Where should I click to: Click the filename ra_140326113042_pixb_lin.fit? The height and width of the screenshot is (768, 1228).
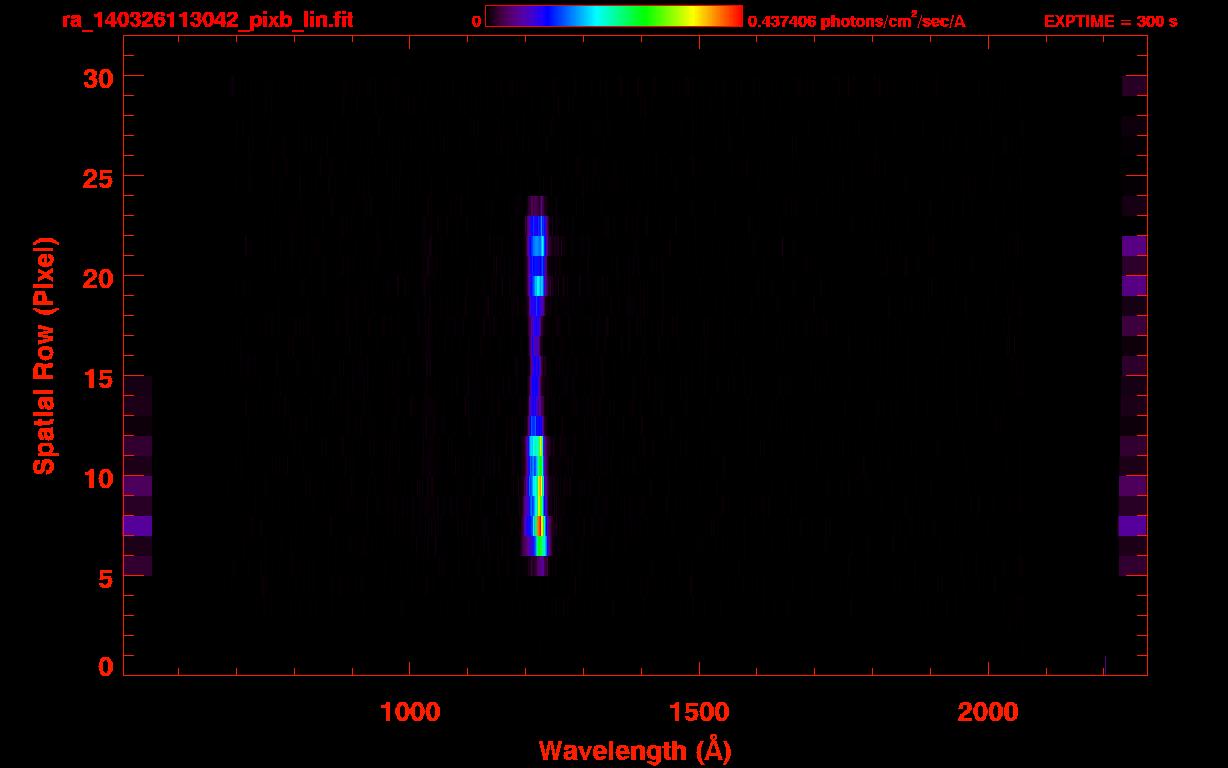[x=207, y=19]
